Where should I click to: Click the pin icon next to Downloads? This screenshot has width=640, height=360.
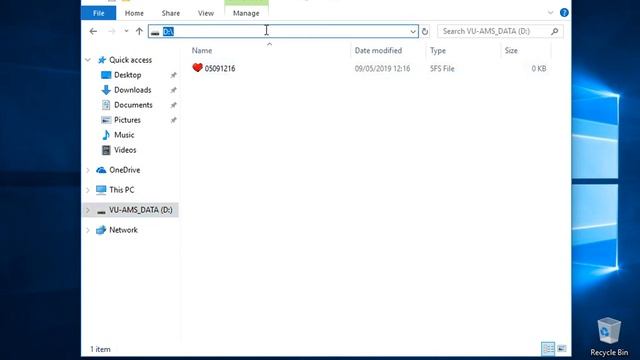click(173, 90)
